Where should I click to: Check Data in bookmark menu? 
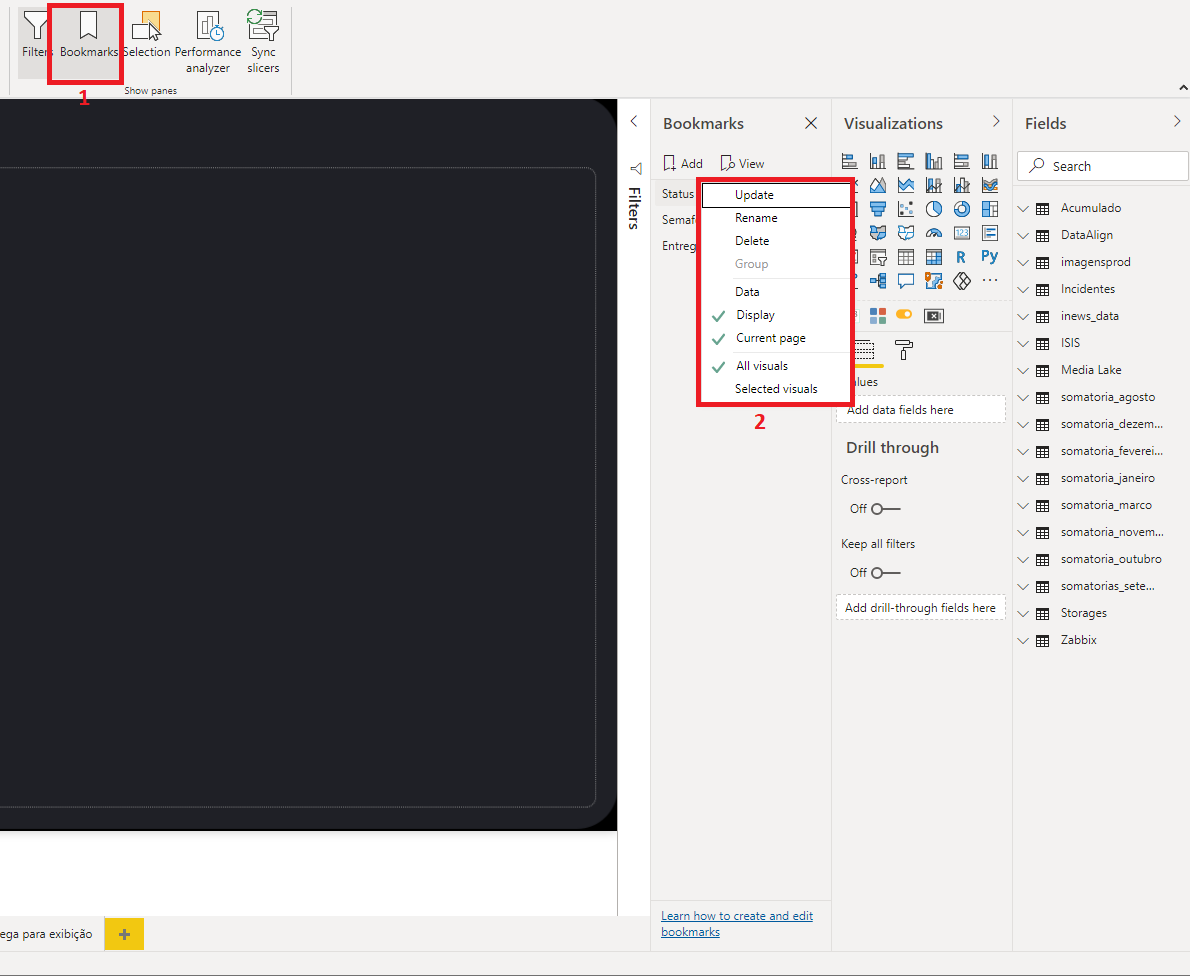point(775,291)
